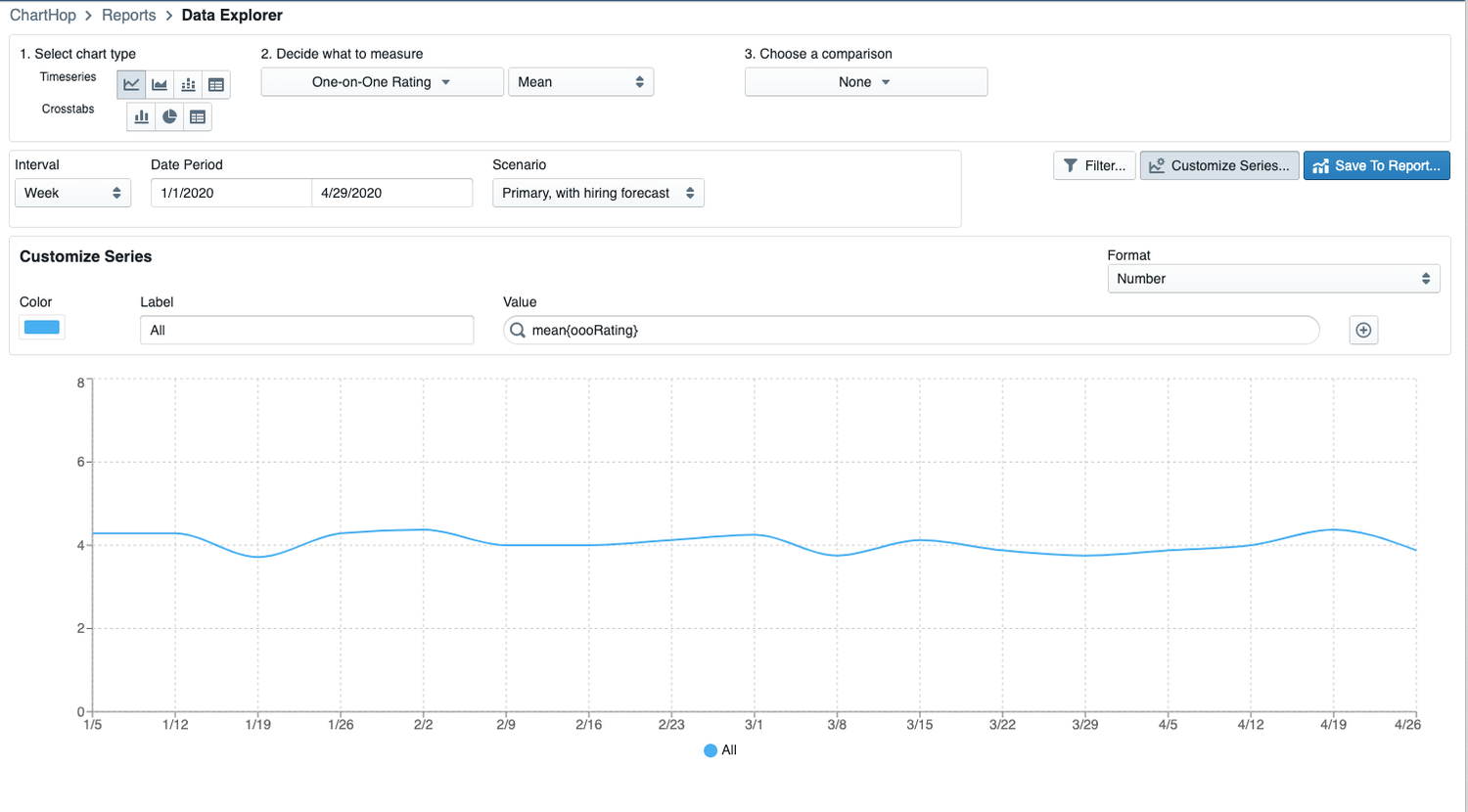Image resolution: width=1468 pixels, height=812 pixels.
Task: Open the One-on-One Rating measure dropdown
Action: click(x=382, y=82)
